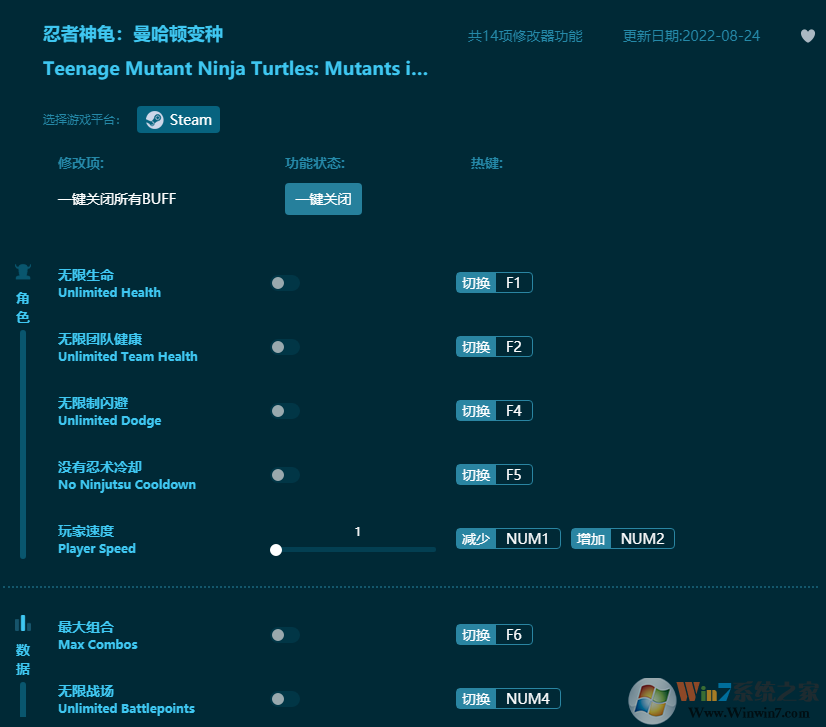This screenshot has width=826, height=727.
Task: Click the F5 hotkey for Ninjutsu Cooldown
Action: pos(513,475)
